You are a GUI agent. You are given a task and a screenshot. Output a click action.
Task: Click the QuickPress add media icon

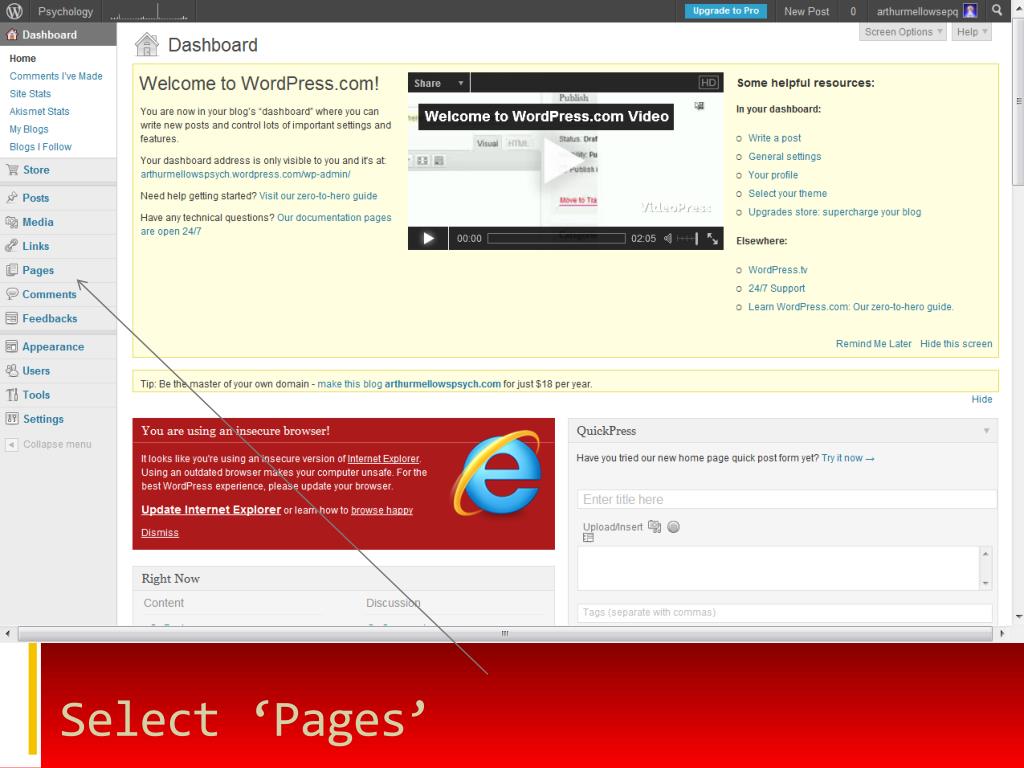click(654, 526)
